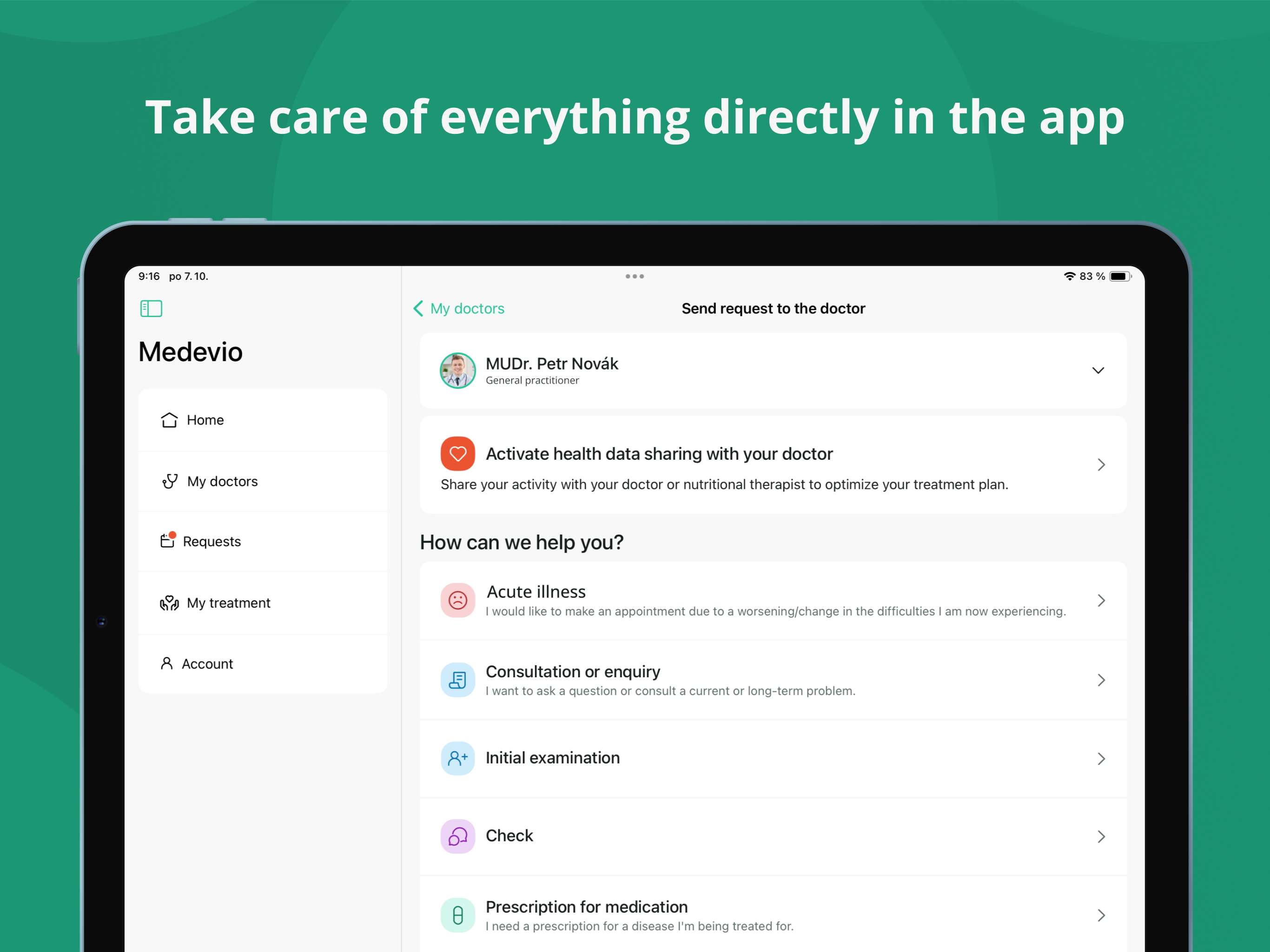Viewport: 1270px width, 952px height.
Task: Click the How can we help you heading
Action: tap(521, 542)
